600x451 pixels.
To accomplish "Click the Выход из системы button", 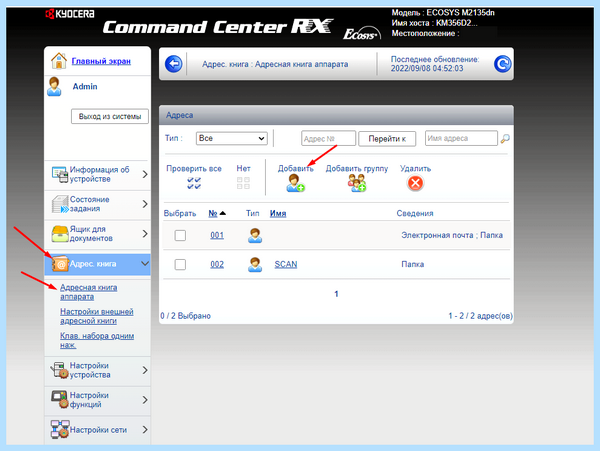I will tap(110, 116).
